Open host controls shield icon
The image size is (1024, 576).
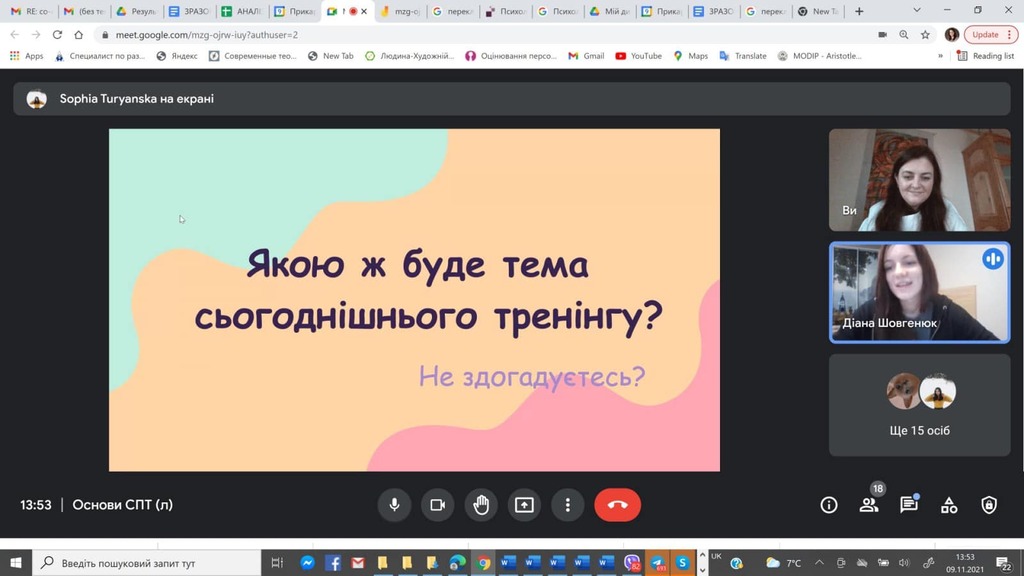point(989,505)
